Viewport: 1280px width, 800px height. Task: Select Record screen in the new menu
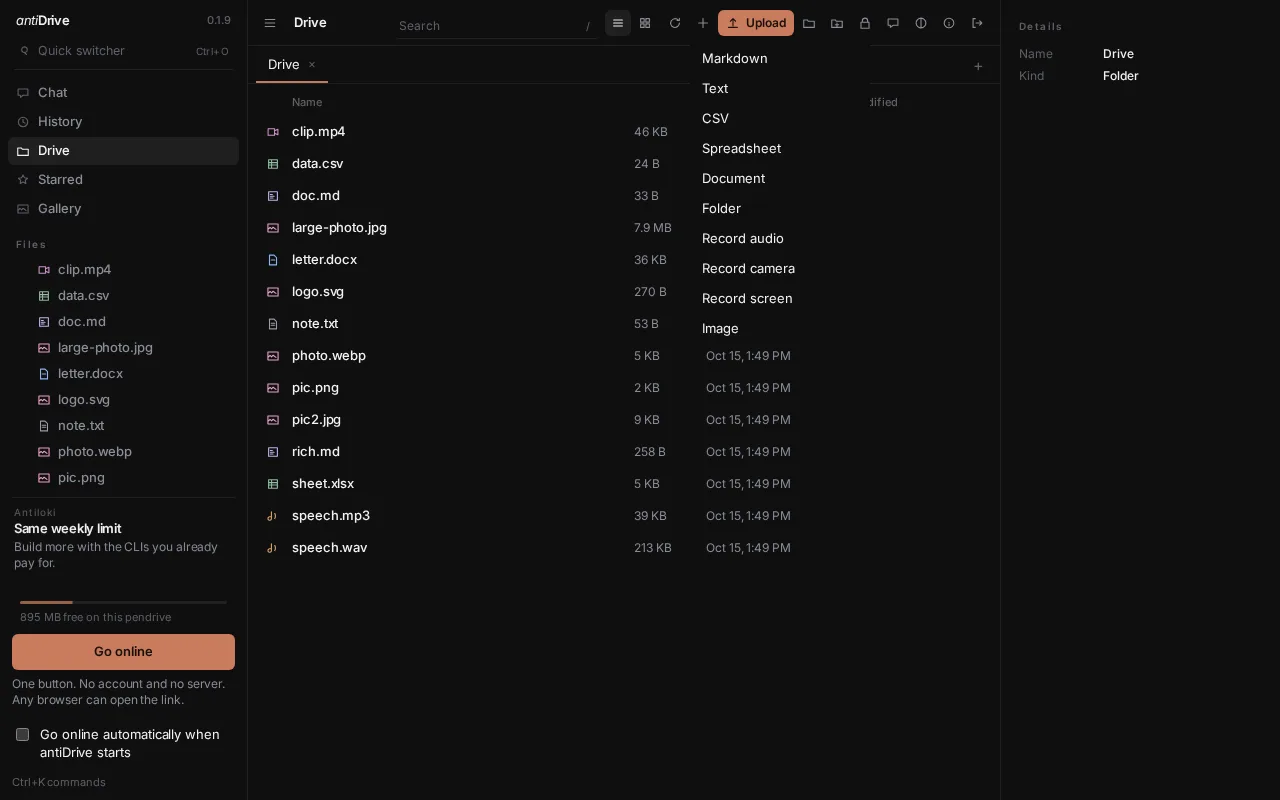click(780, 298)
